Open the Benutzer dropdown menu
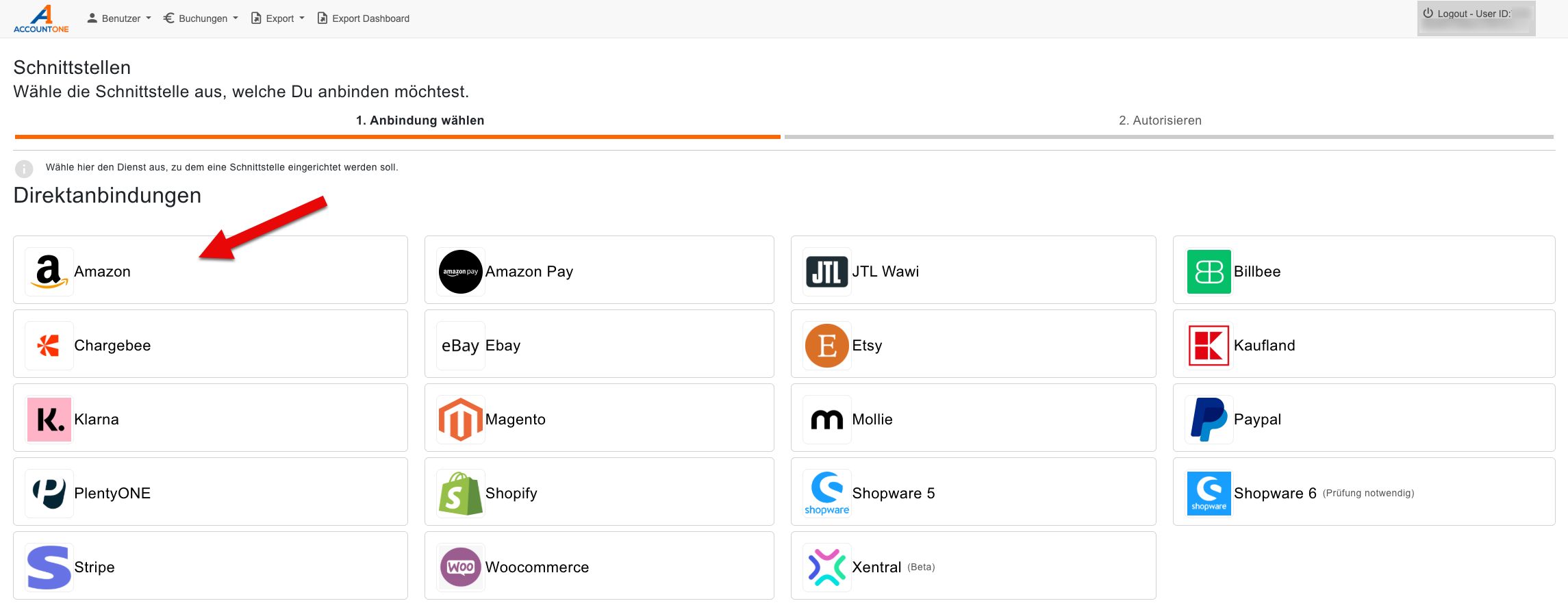This screenshot has width=1568, height=612. (119, 18)
